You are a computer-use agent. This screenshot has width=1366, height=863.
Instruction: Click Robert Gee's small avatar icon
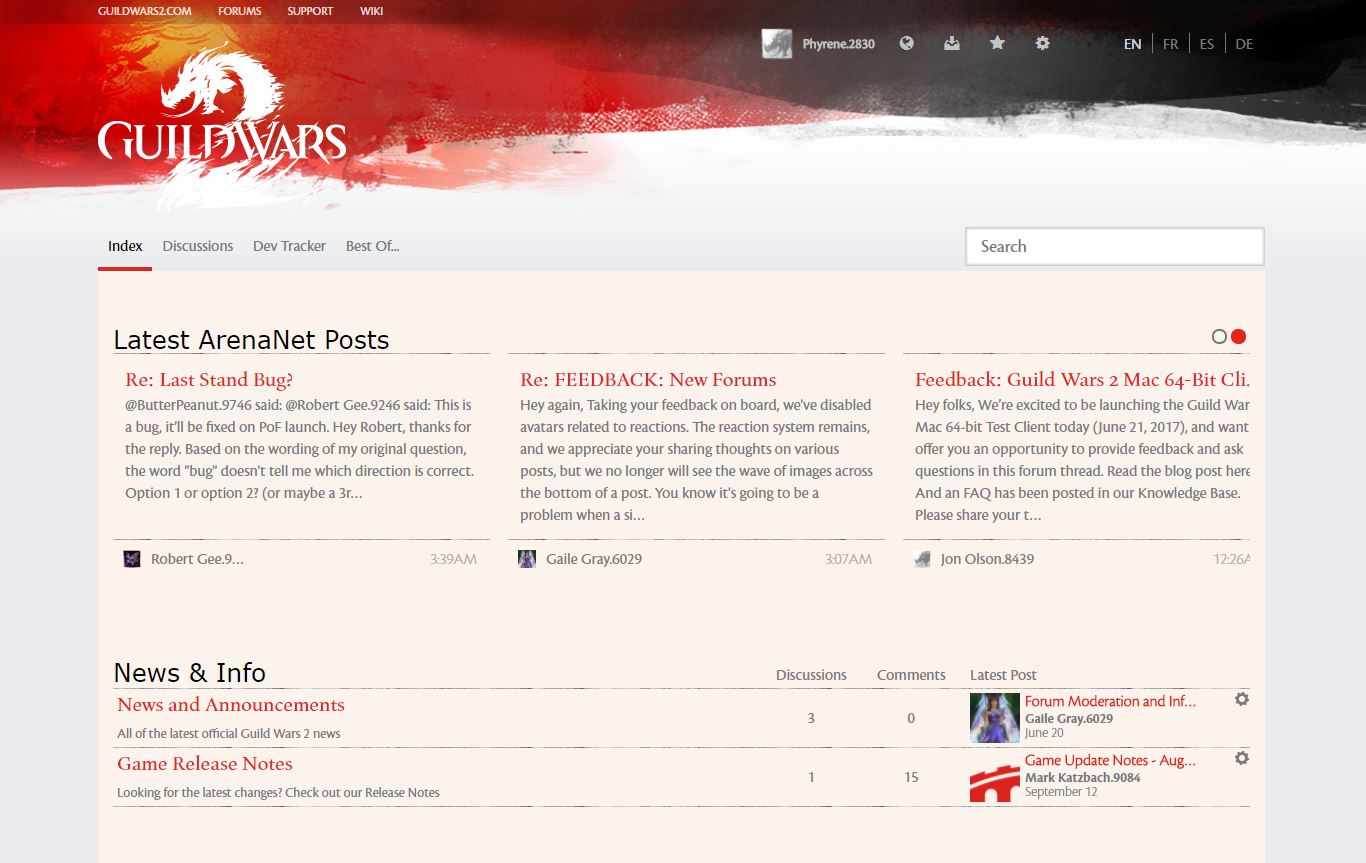coord(132,558)
